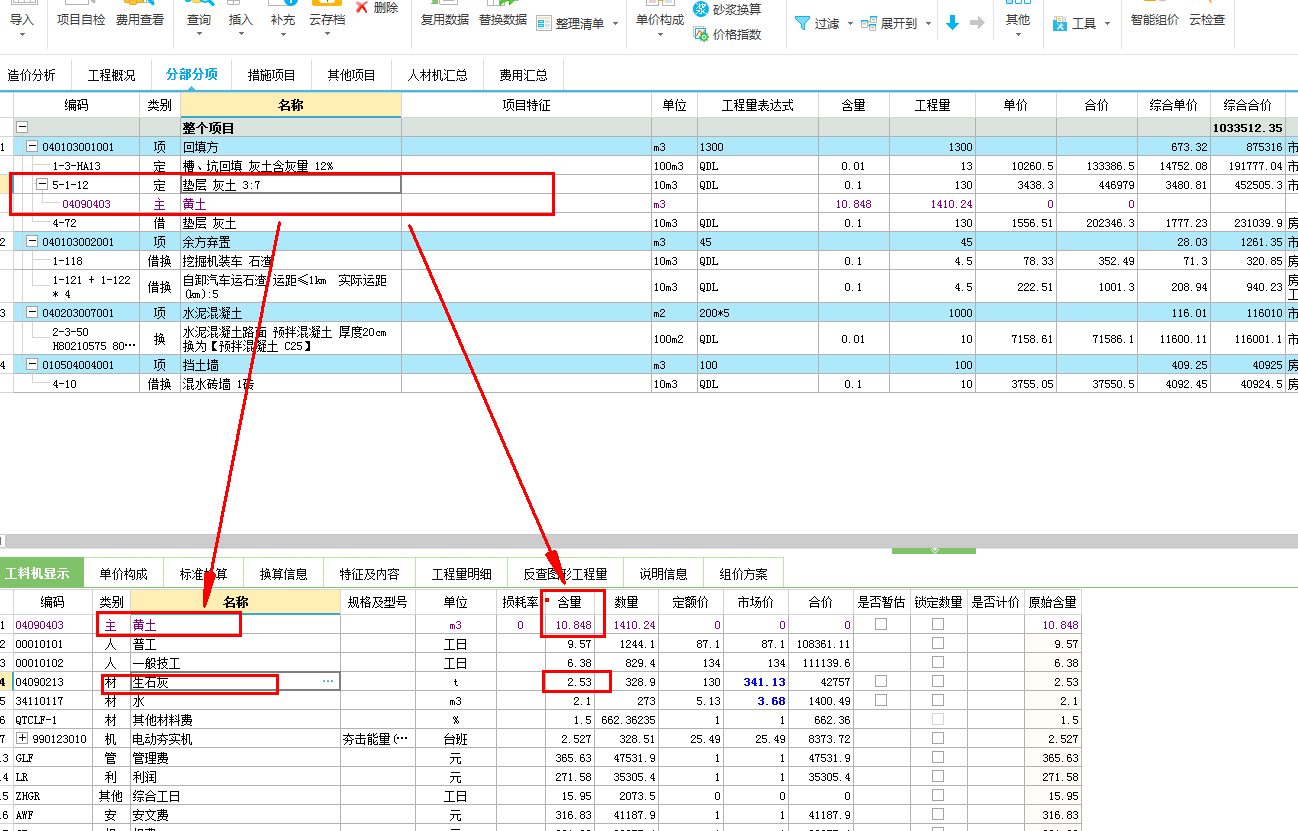Switch to 人材机汇总 tab

(x=437, y=75)
